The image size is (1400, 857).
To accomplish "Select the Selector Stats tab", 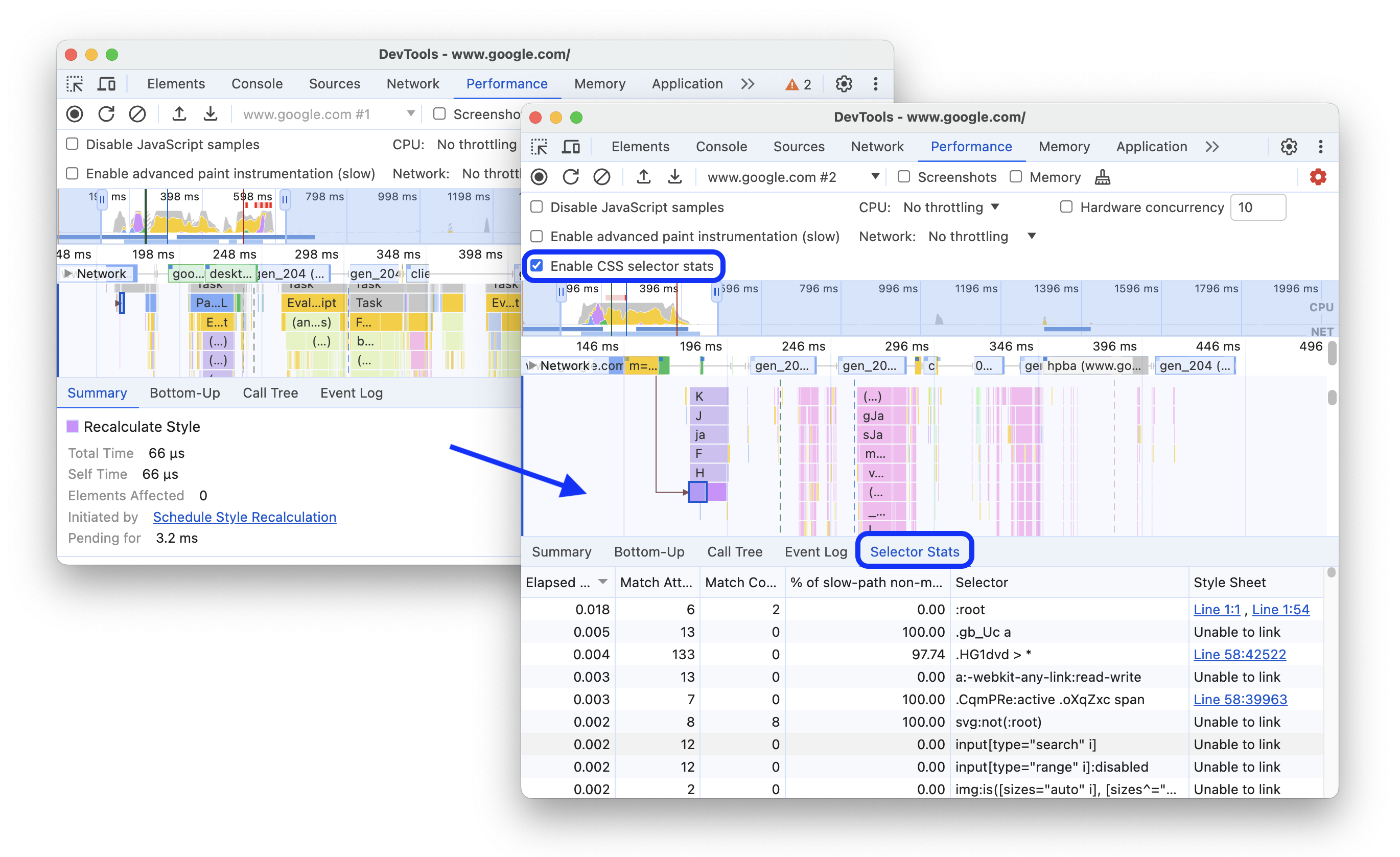I will [913, 551].
